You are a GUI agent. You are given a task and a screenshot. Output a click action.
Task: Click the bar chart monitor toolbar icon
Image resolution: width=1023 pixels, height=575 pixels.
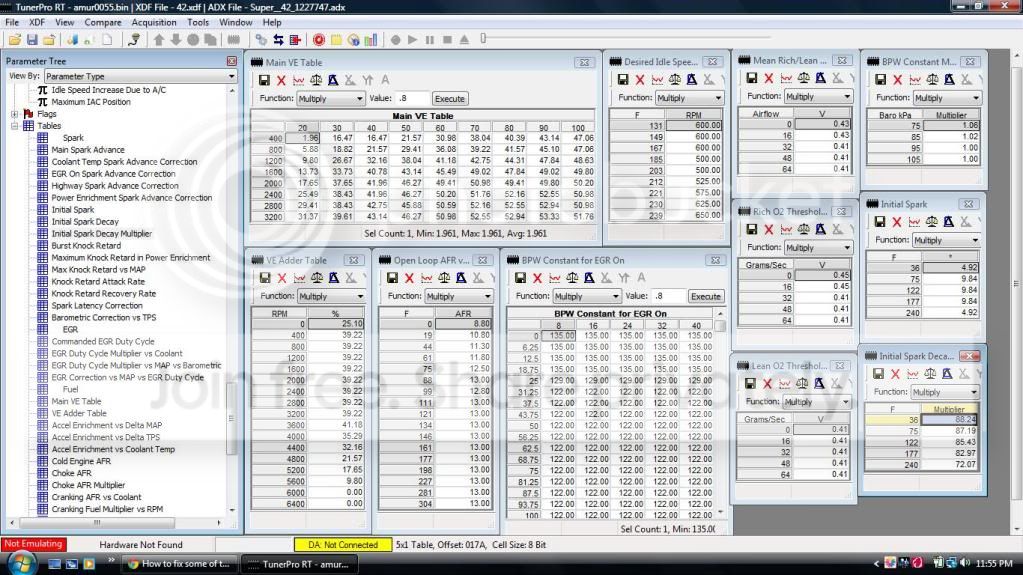tap(371, 40)
